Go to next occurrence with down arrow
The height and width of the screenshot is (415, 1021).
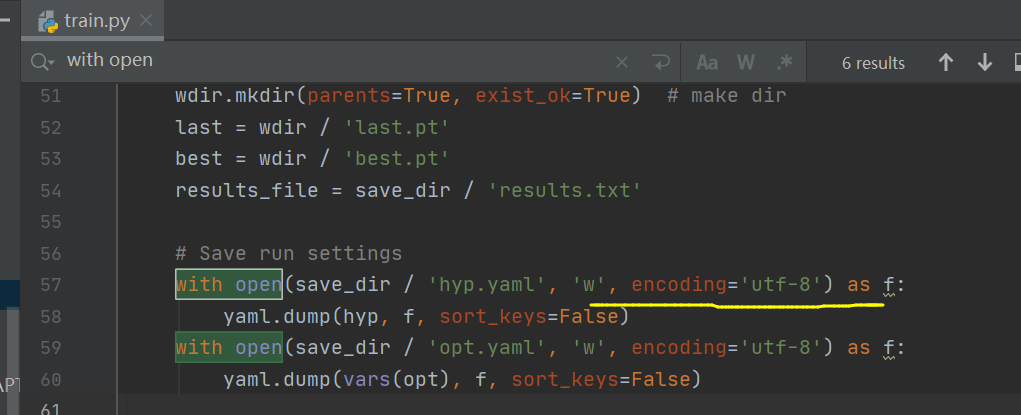point(985,63)
